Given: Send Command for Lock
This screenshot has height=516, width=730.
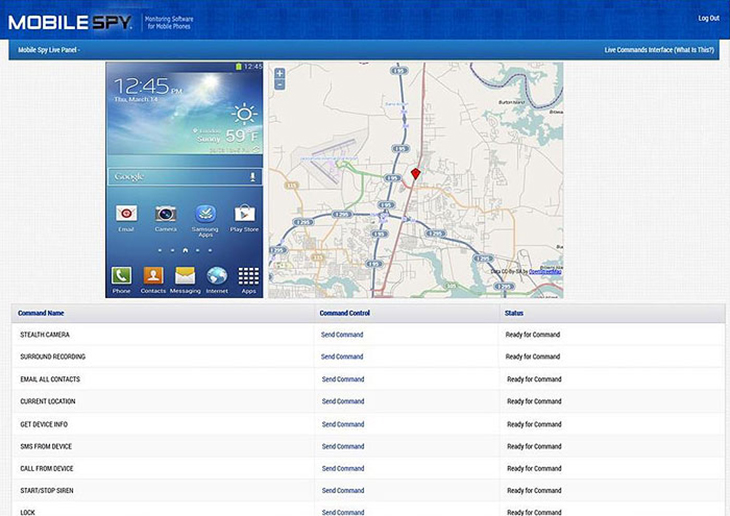Looking at the screenshot, I should [x=343, y=512].
